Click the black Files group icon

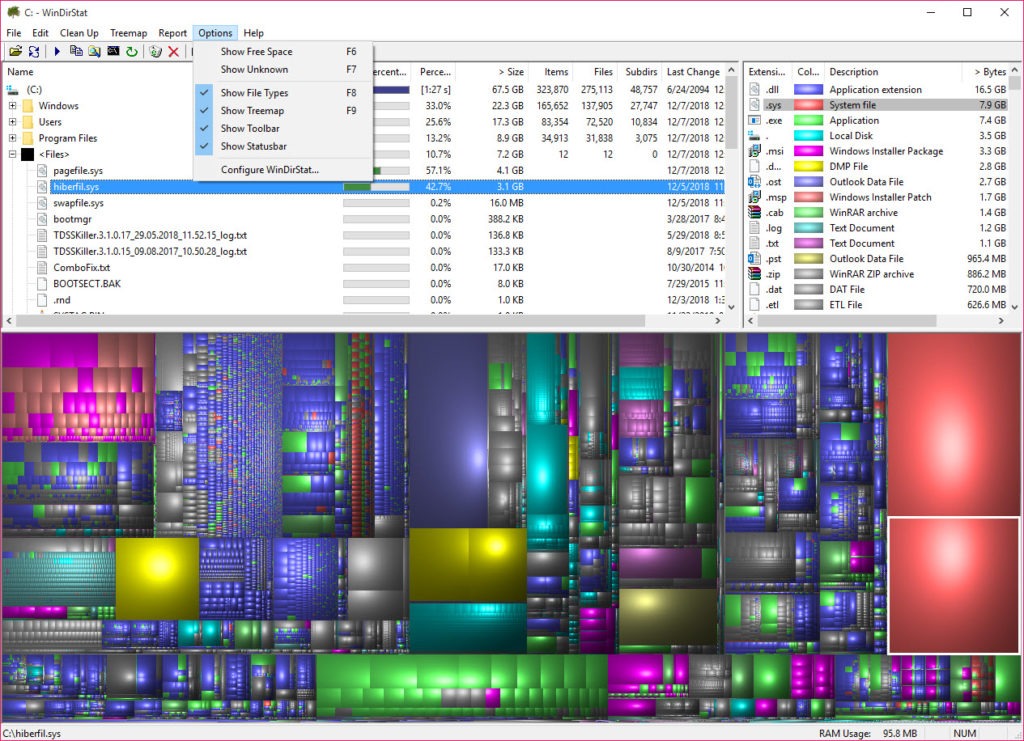click(27, 155)
